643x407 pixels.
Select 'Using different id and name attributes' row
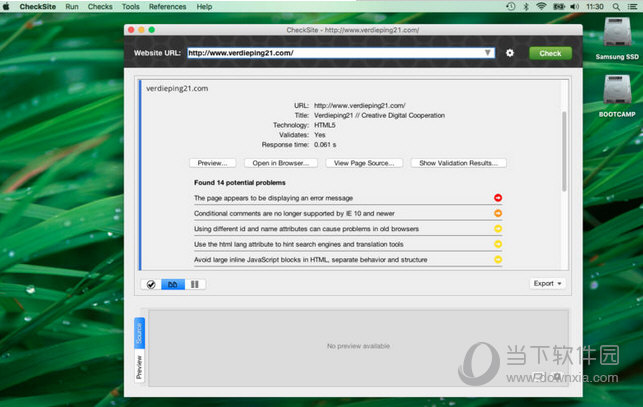348,229
